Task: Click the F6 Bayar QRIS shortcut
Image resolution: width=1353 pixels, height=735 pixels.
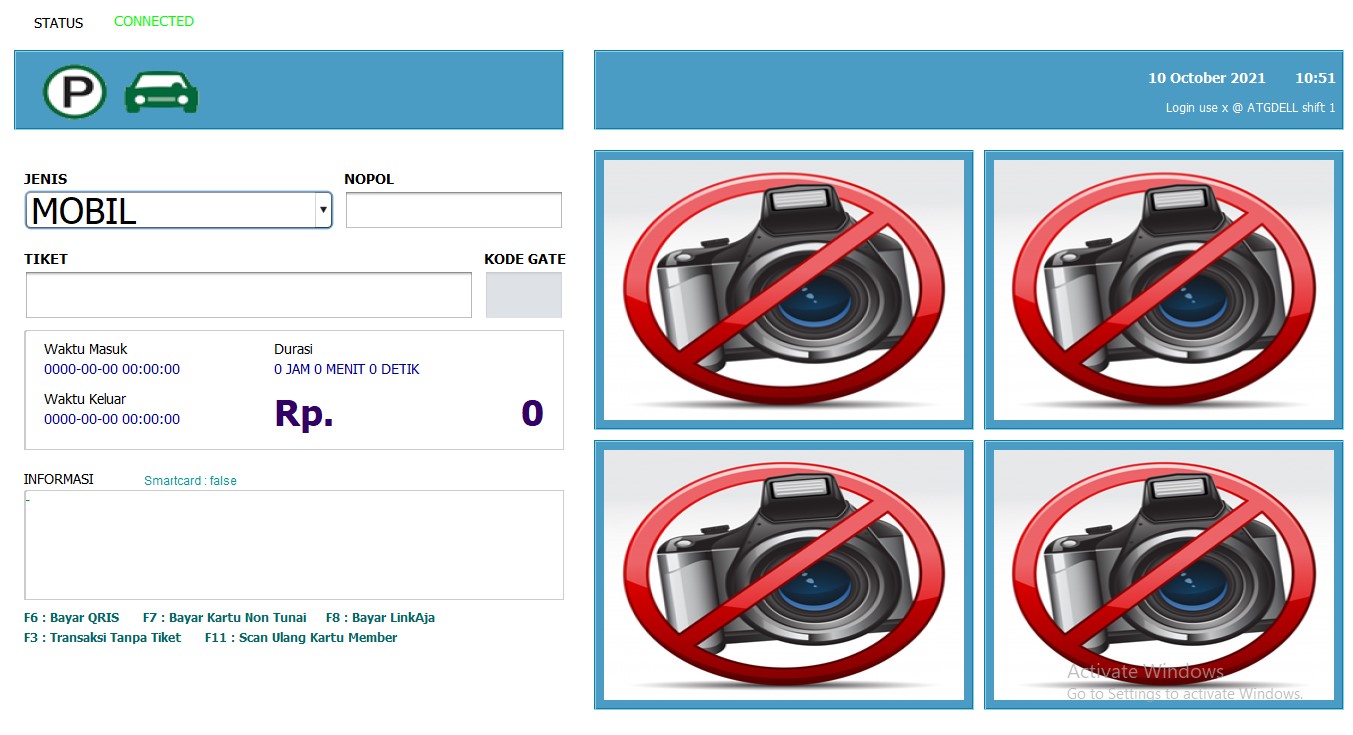Action: [71, 618]
